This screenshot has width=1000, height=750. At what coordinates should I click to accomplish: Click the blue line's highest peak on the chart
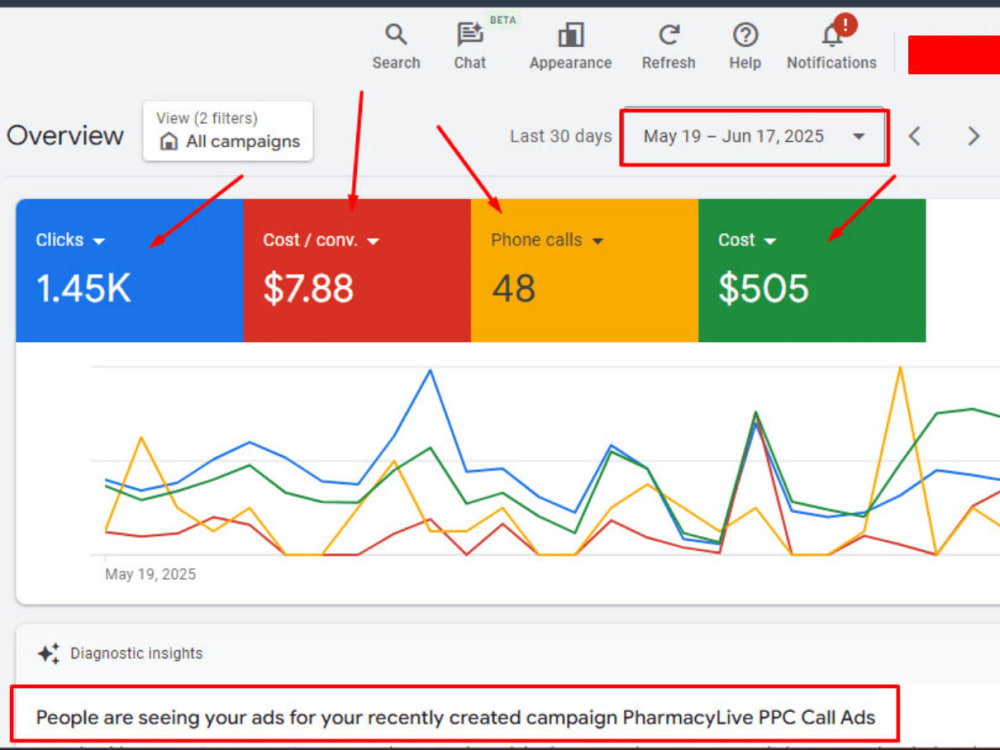pyautogui.click(x=430, y=370)
